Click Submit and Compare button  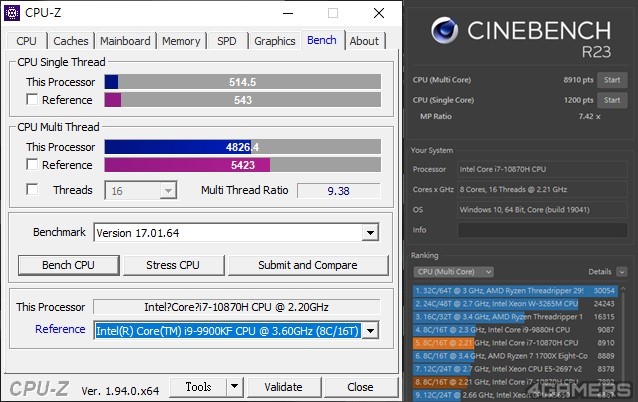pyautogui.click(x=308, y=265)
